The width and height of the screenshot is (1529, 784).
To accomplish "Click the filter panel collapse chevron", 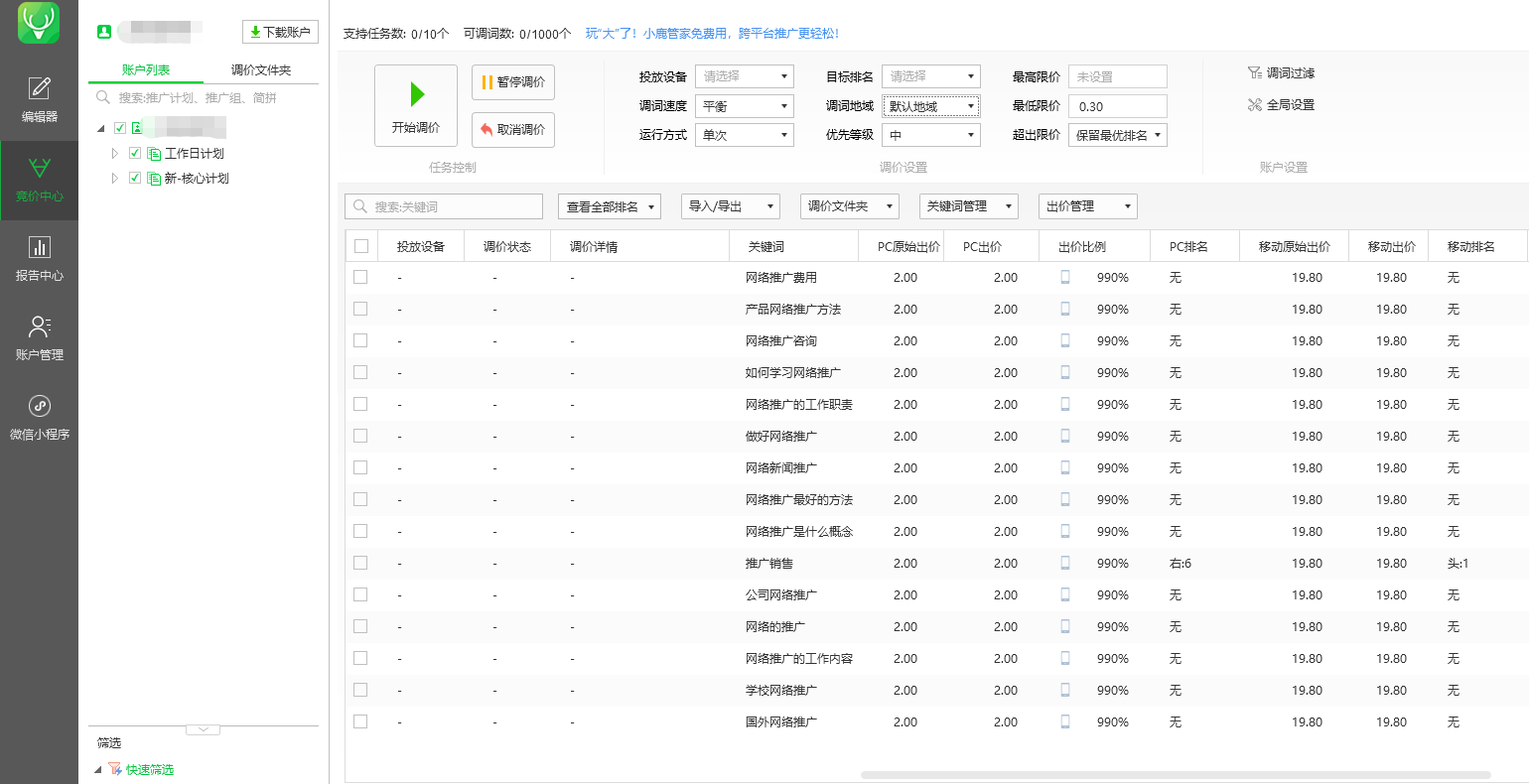I will [203, 730].
